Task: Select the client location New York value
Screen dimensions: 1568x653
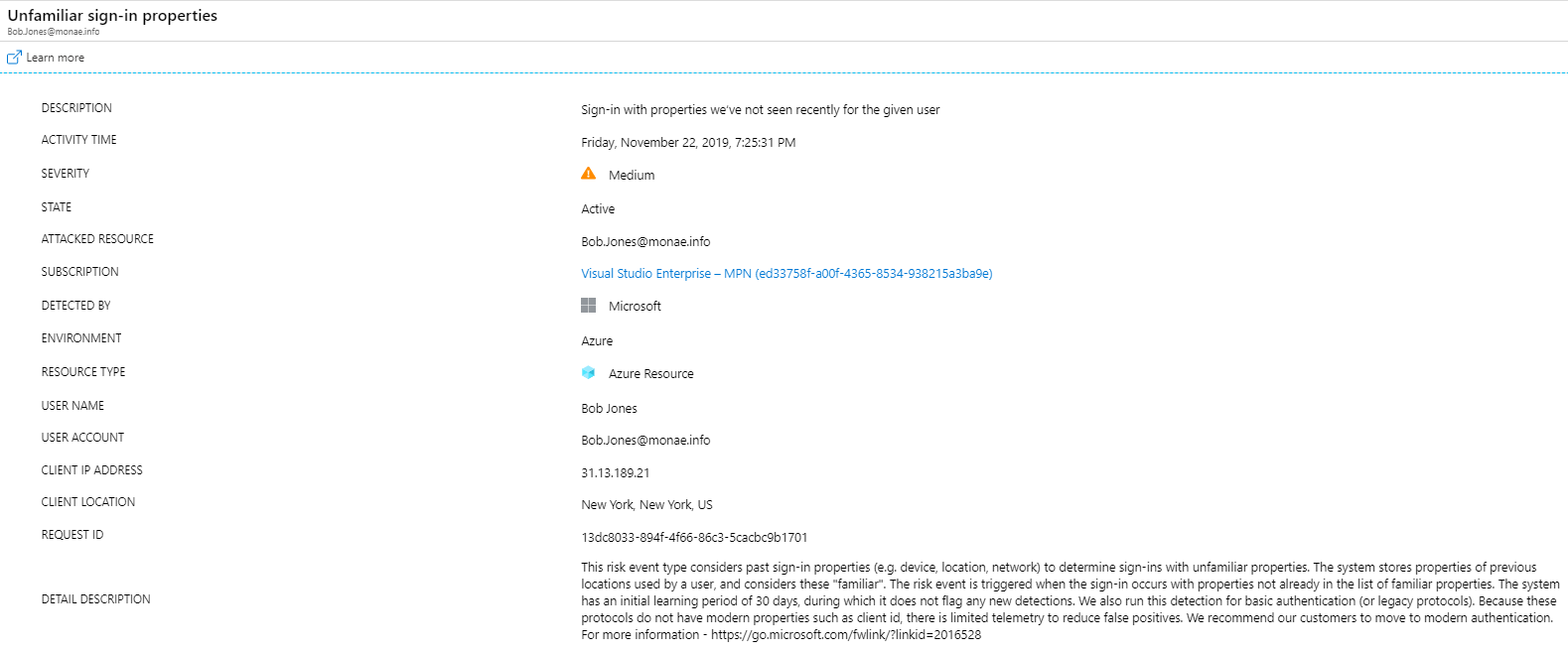Action: tap(646, 505)
